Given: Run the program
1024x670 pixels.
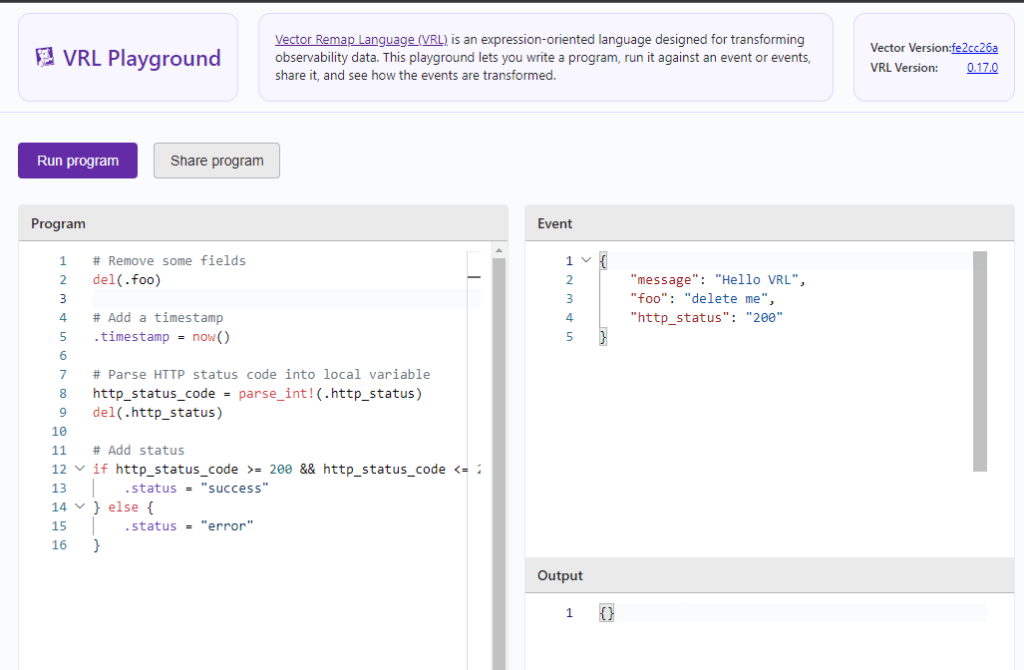Looking at the screenshot, I should 78,160.
